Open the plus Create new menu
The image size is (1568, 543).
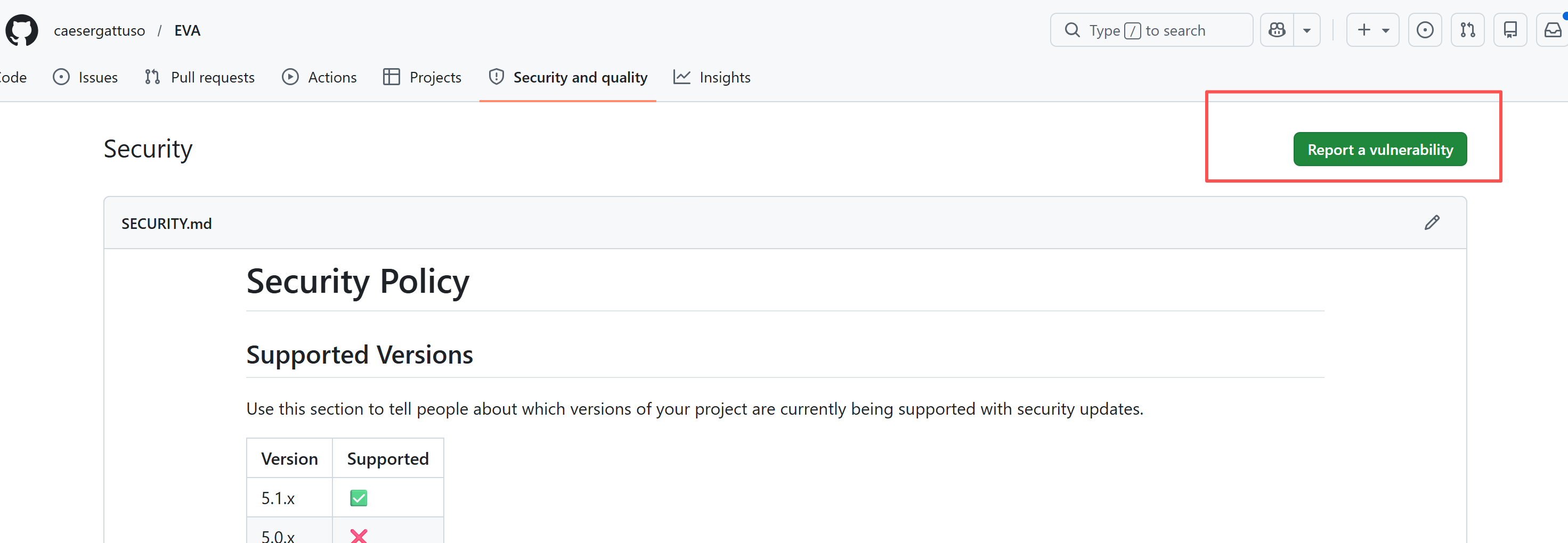coord(1372,30)
